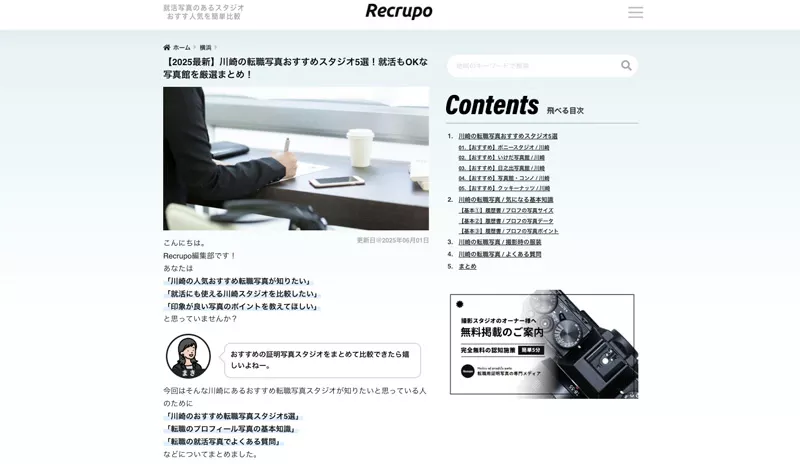This screenshot has height=464, width=800.
Task: Jump to まとめ section in contents
Action: (x=467, y=266)
